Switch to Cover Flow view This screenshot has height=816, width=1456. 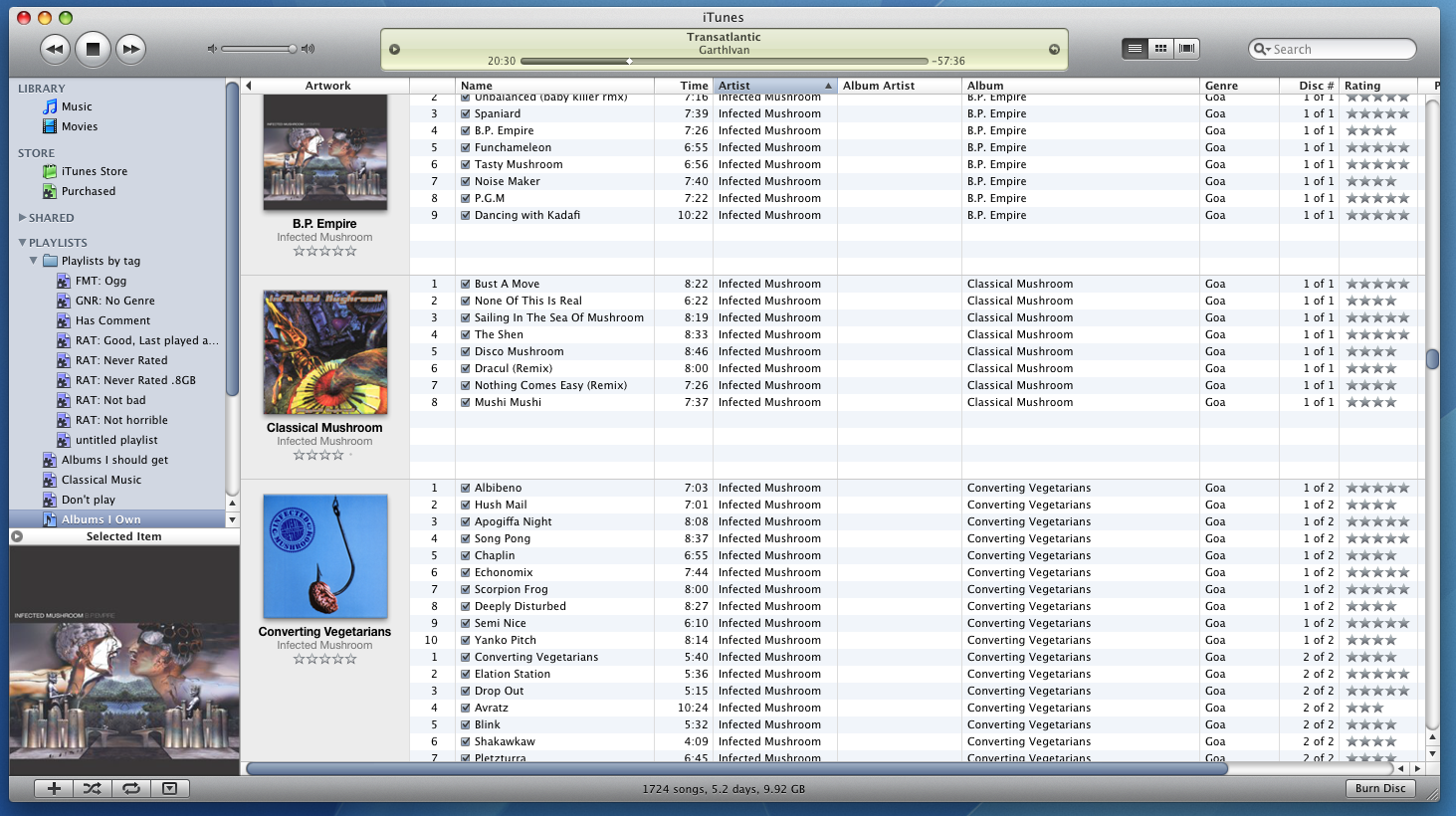(1186, 48)
